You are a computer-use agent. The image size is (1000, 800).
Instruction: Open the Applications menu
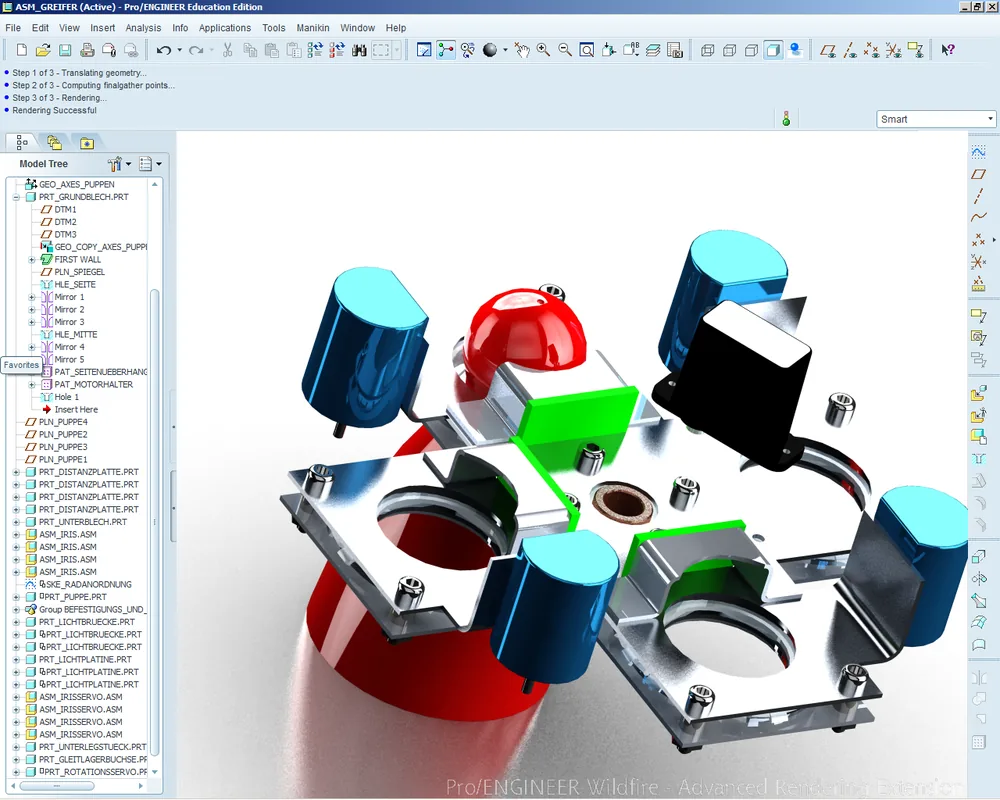pos(224,28)
